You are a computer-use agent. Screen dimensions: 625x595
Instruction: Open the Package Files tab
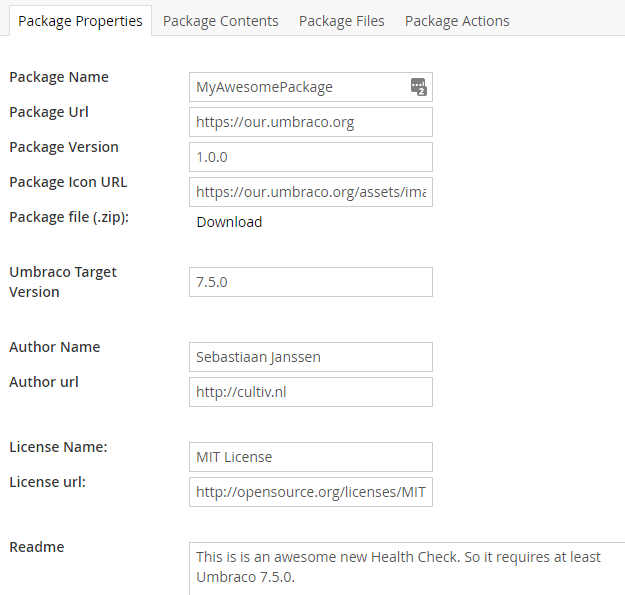point(342,21)
